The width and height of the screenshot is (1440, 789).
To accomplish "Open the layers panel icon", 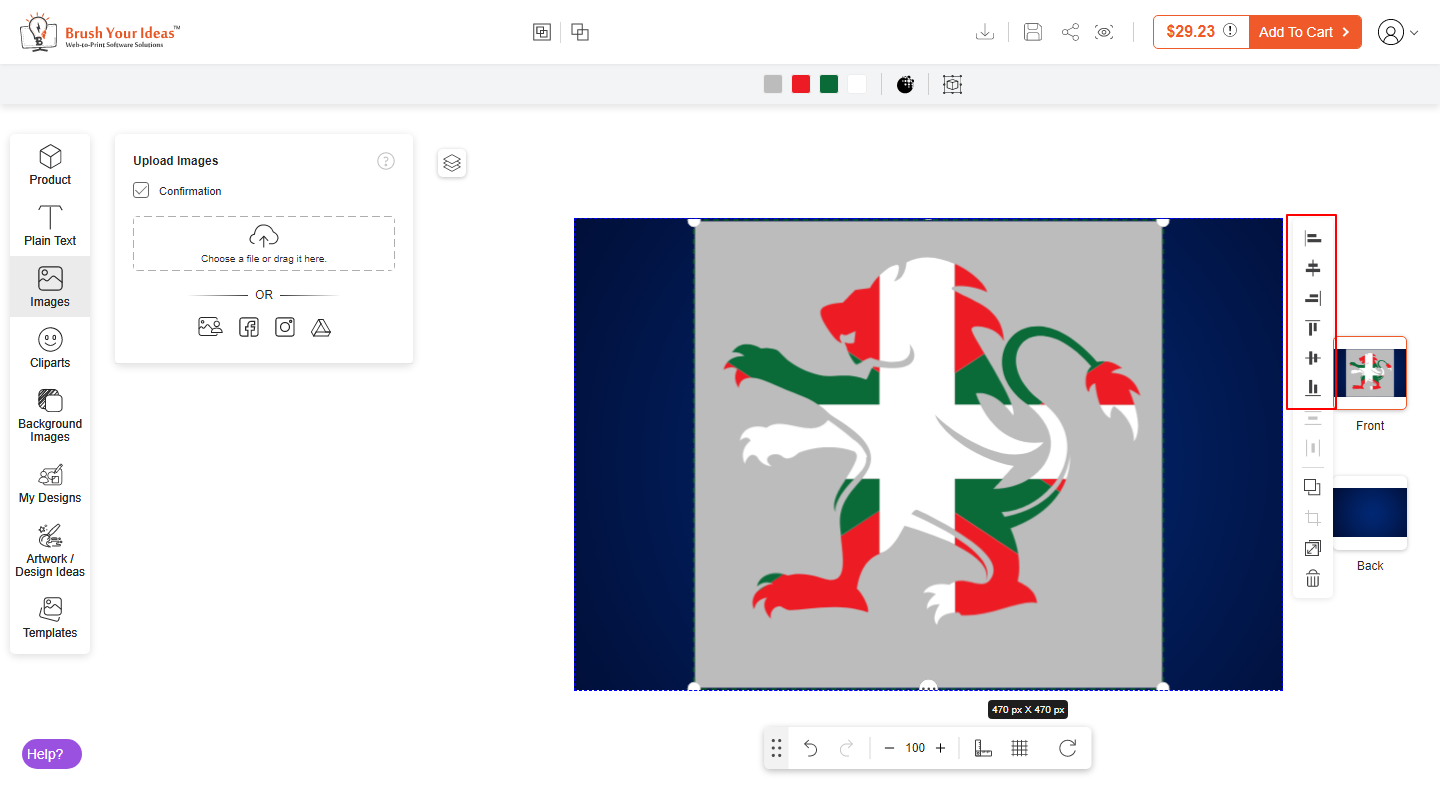I will click(x=452, y=163).
